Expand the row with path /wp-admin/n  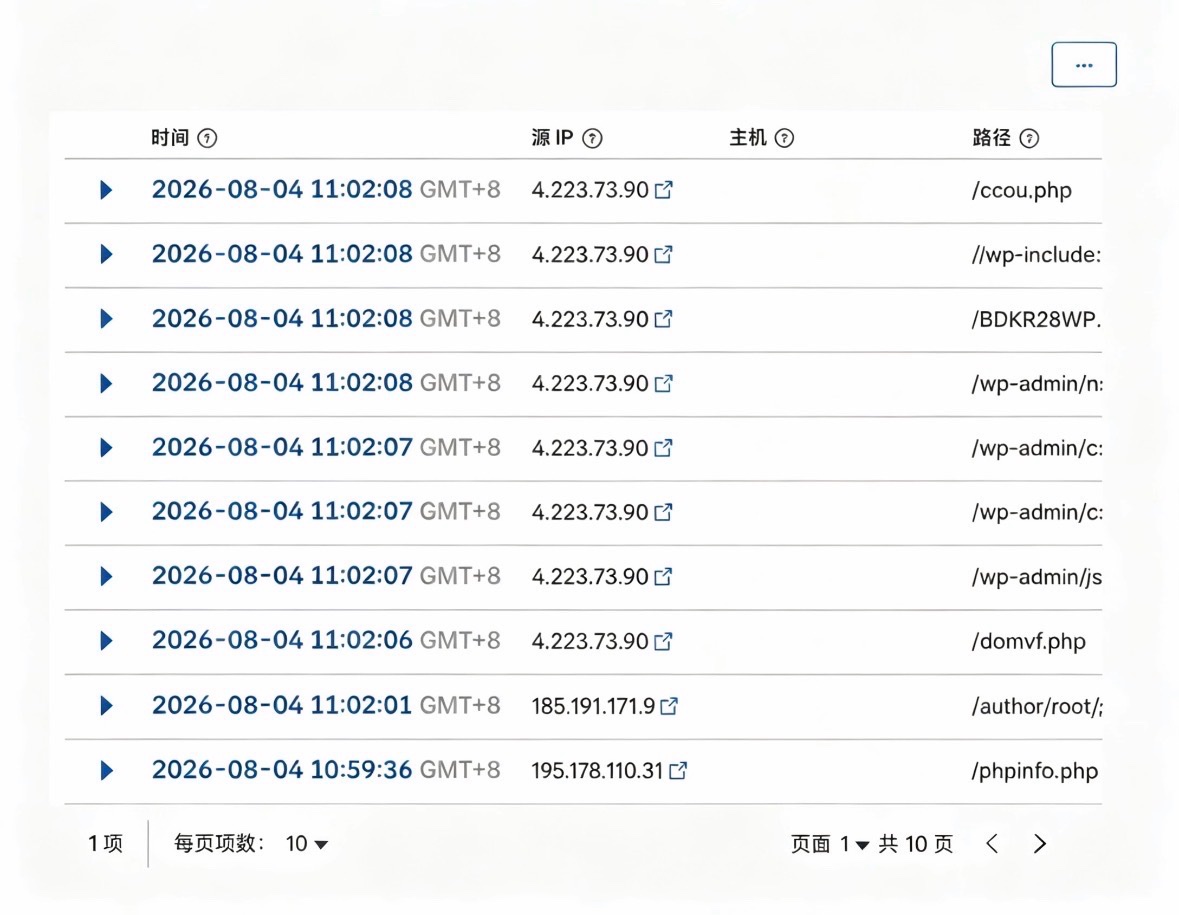click(106, 383)
